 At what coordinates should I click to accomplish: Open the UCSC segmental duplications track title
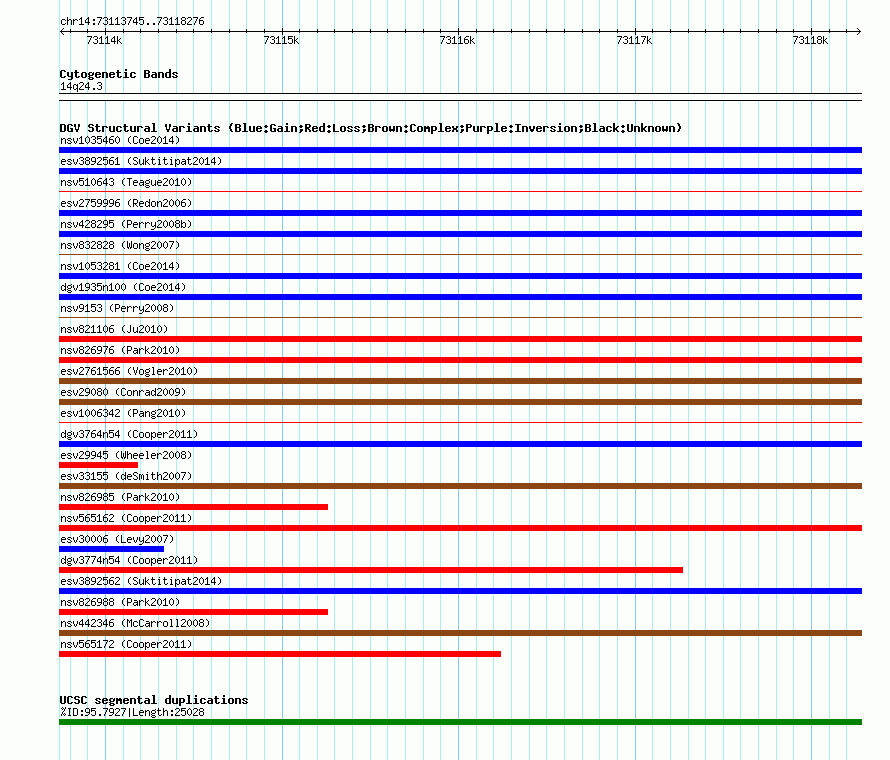(x=154, y=700)
